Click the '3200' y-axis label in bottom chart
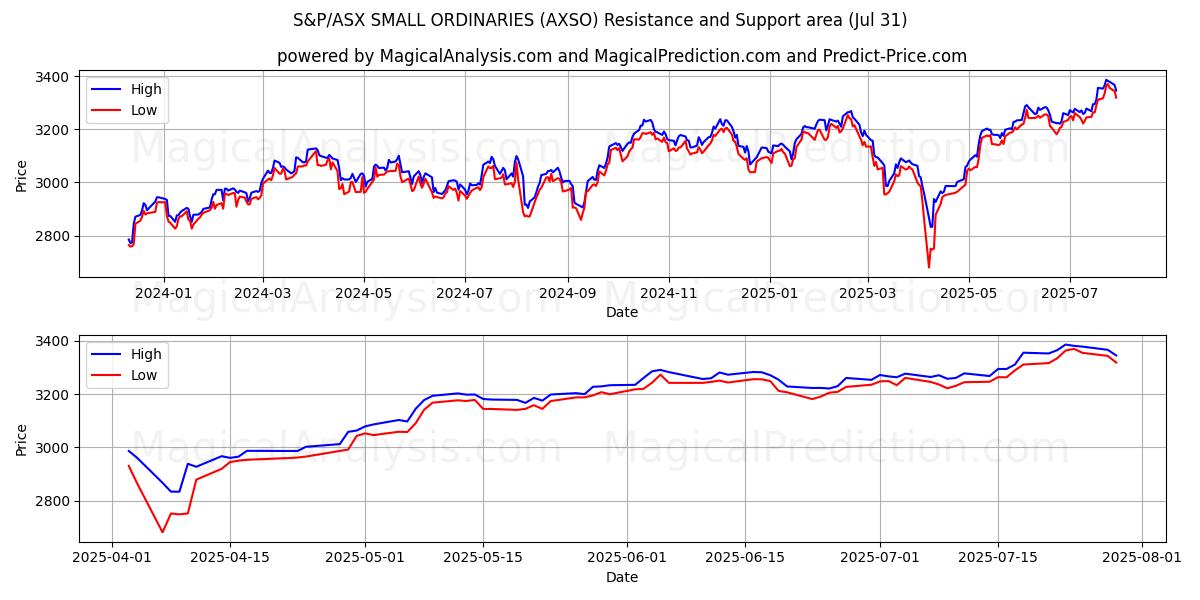1200x600 pixels. coord(53,395)
